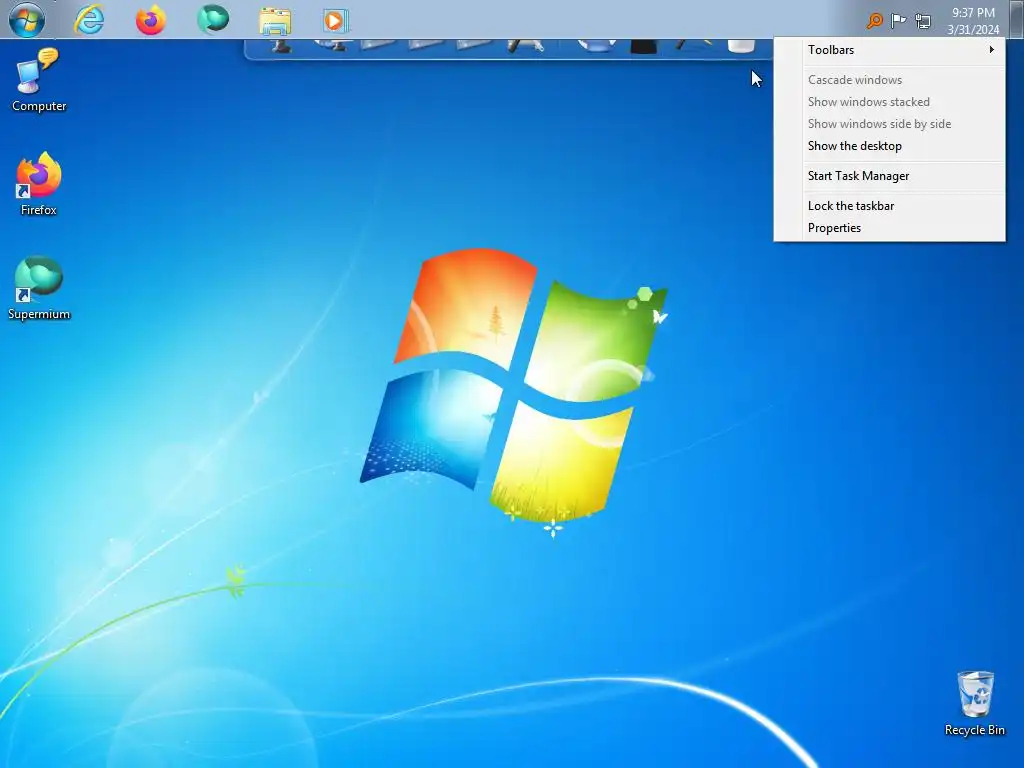The width and height of the screenshot is (1024, 768).
Task: Click the orange magnifier tray icon
Action: [x=874, y=21]
